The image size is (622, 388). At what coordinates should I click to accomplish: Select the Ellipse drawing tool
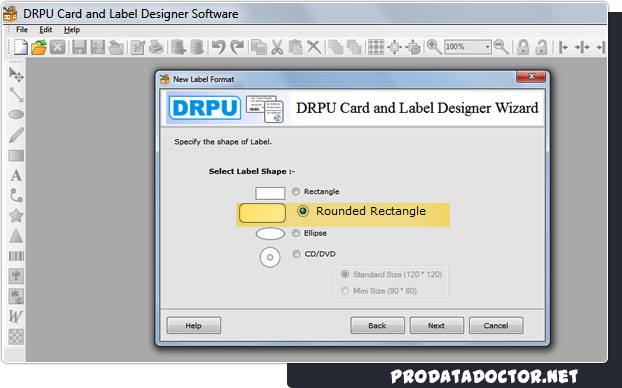tap(16, 114)
